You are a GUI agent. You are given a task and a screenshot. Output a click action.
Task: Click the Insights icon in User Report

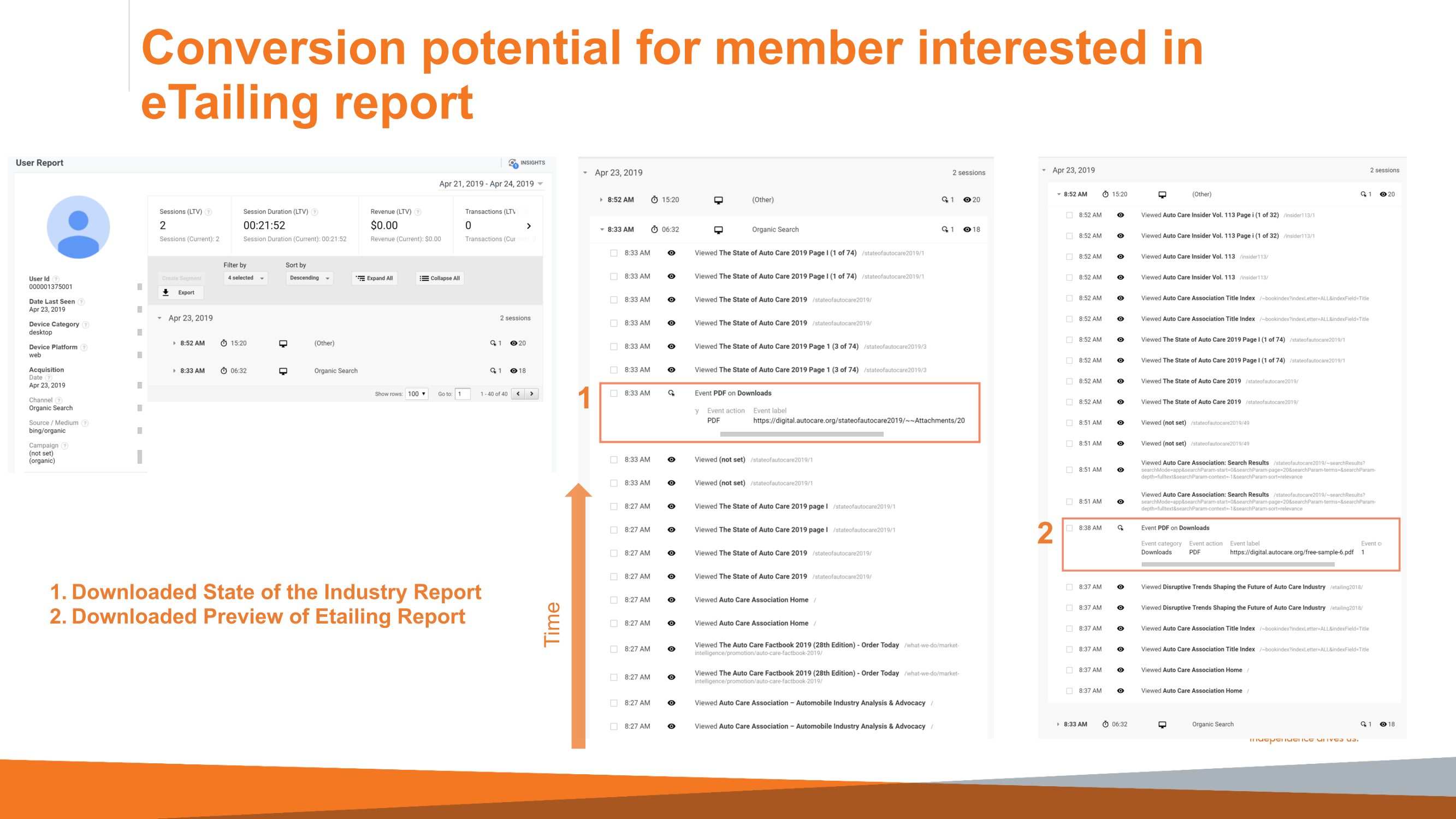pyautogui.click(x=513, y=163)
